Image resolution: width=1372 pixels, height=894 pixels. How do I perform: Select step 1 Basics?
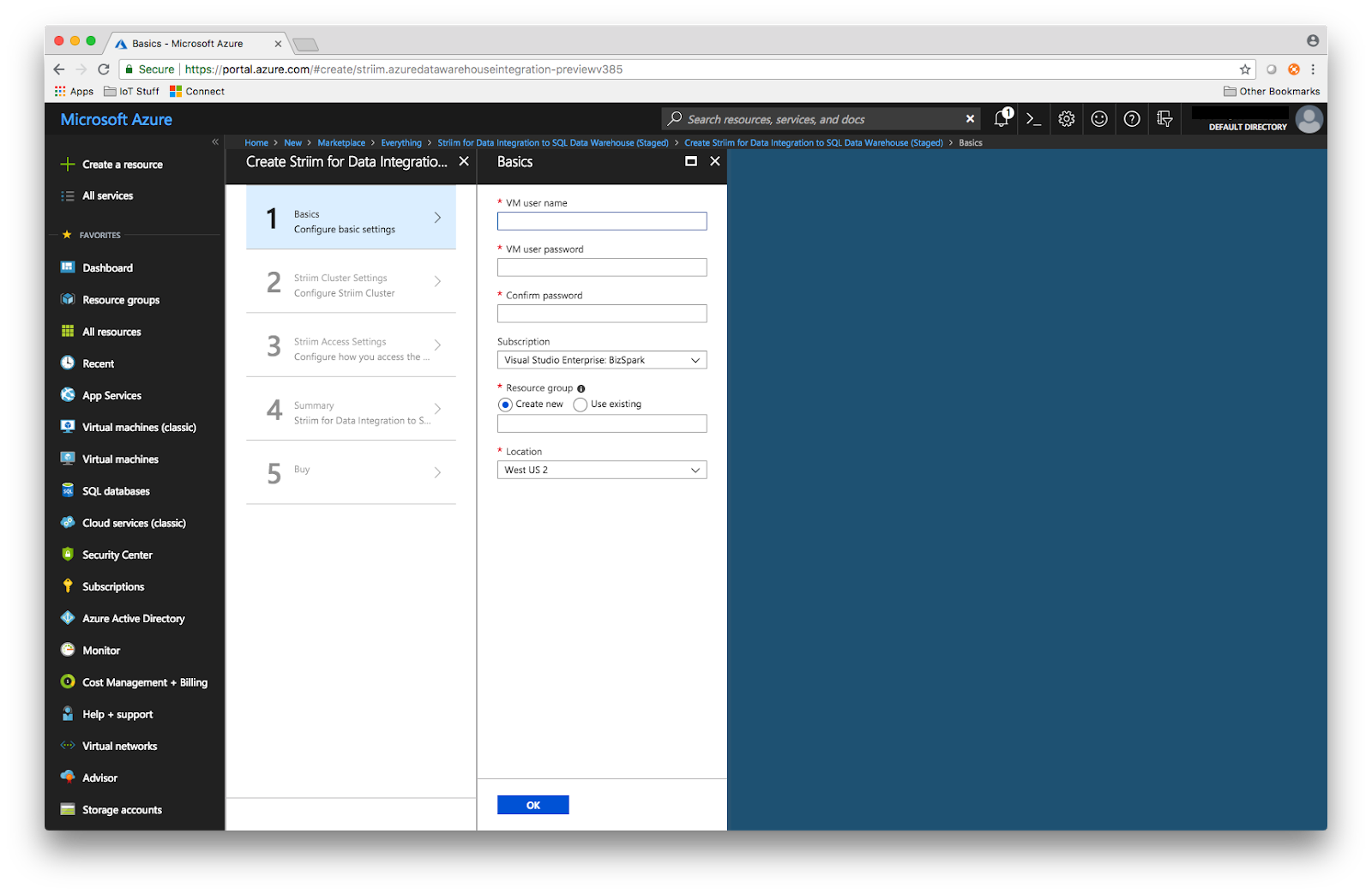coord(351,218)
